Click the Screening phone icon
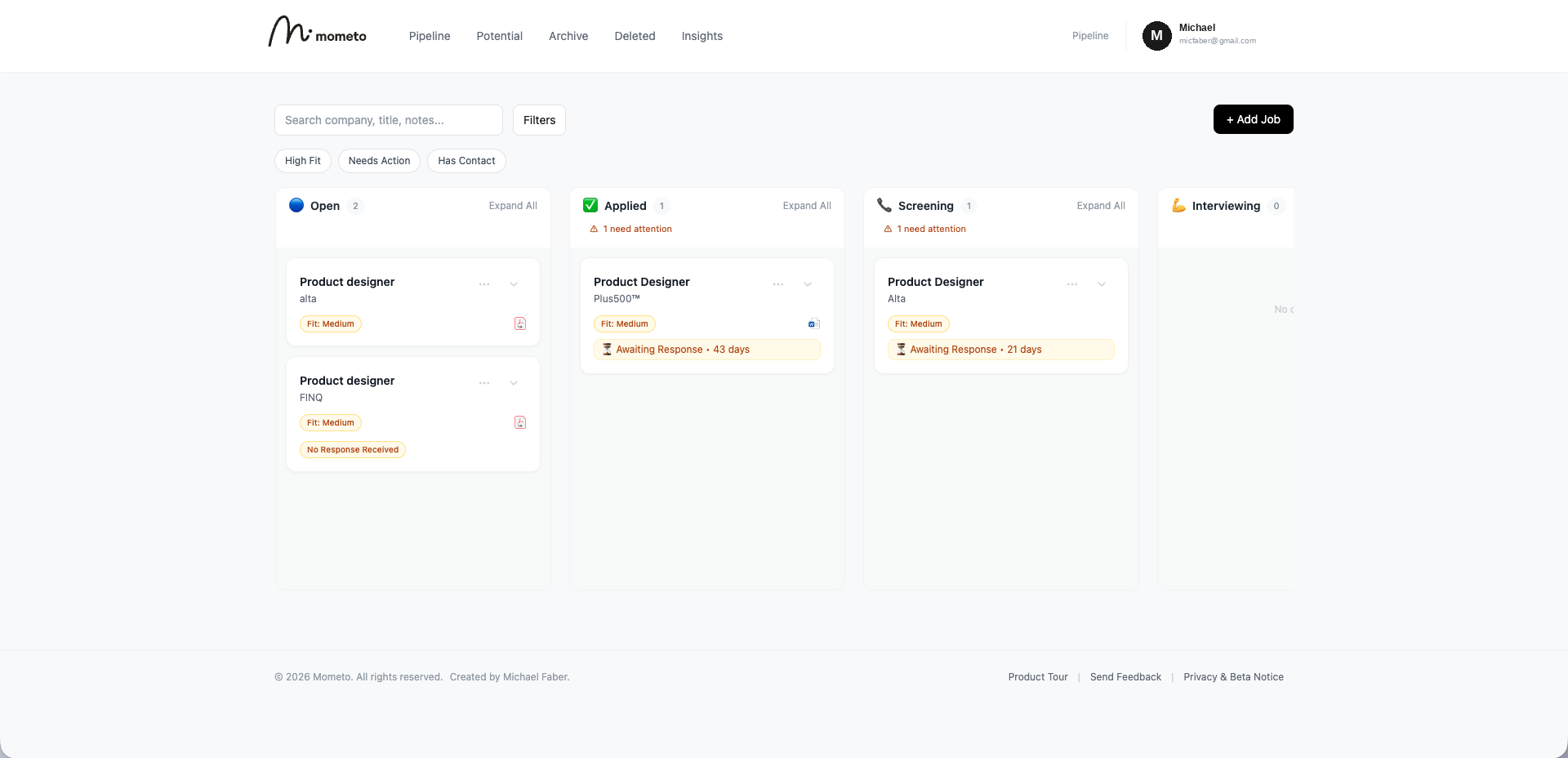1568x758 pixels. (x=884, y=205)
